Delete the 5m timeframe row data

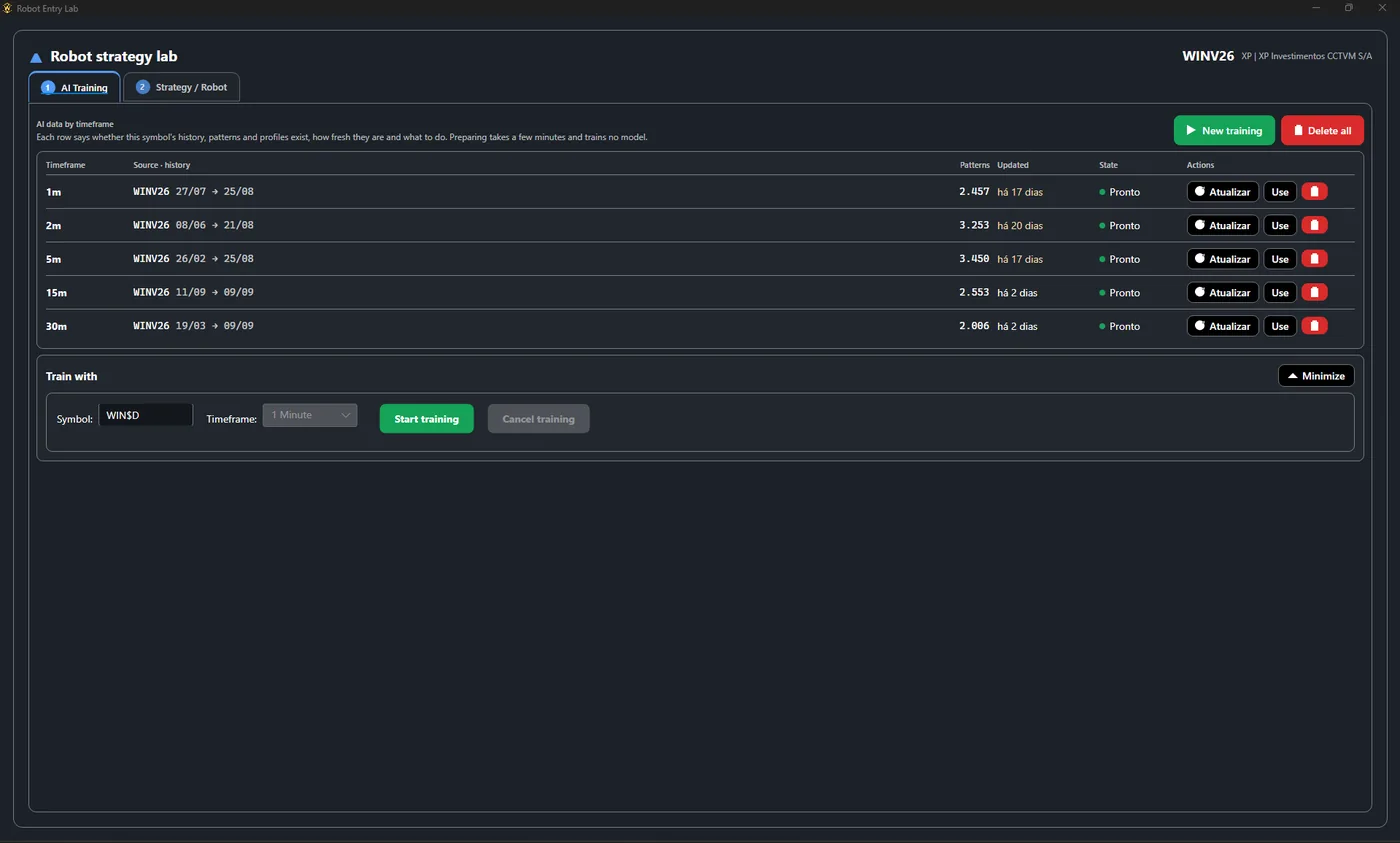pyautogui.click(x=1314, y=258)
